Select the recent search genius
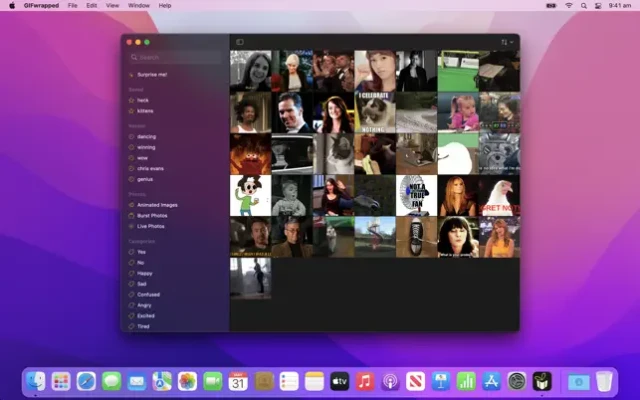 (145, 179)
